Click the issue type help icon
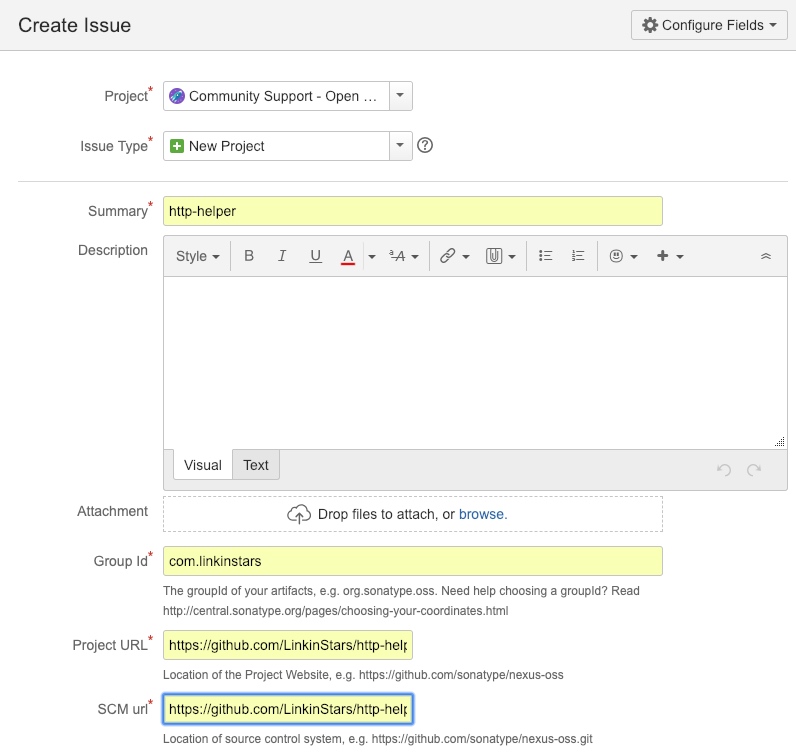 [425, 145]
